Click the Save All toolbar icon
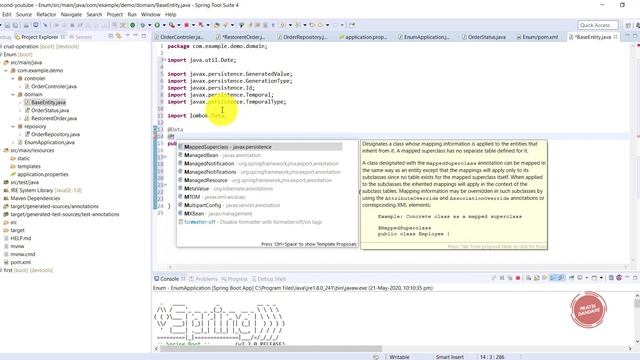Viewport: 640px width, 360px height. [x=16, y=25]
